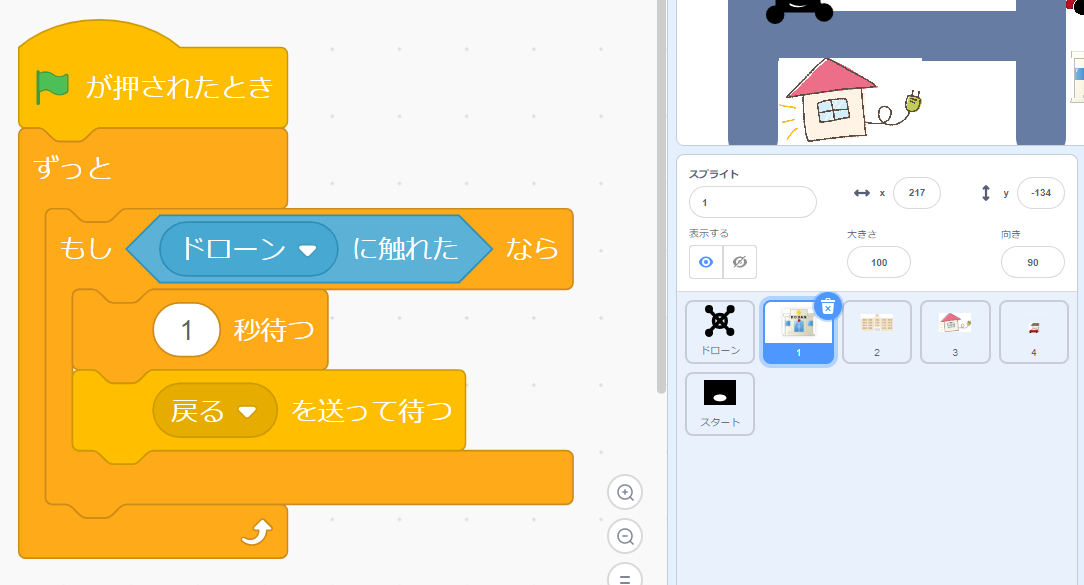Image resolution: width=1084 pixels, height=585 pixels.
Task: Select sprite 2 school building thumbnail
Action: point(877,331)
